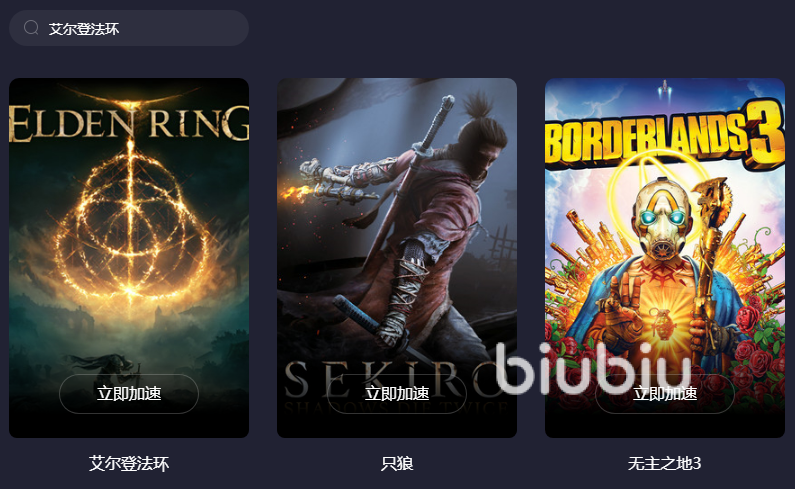Click the 无主之地3 title text
The width and height of the screenshot is (795, 489).
tap(665, 463)
